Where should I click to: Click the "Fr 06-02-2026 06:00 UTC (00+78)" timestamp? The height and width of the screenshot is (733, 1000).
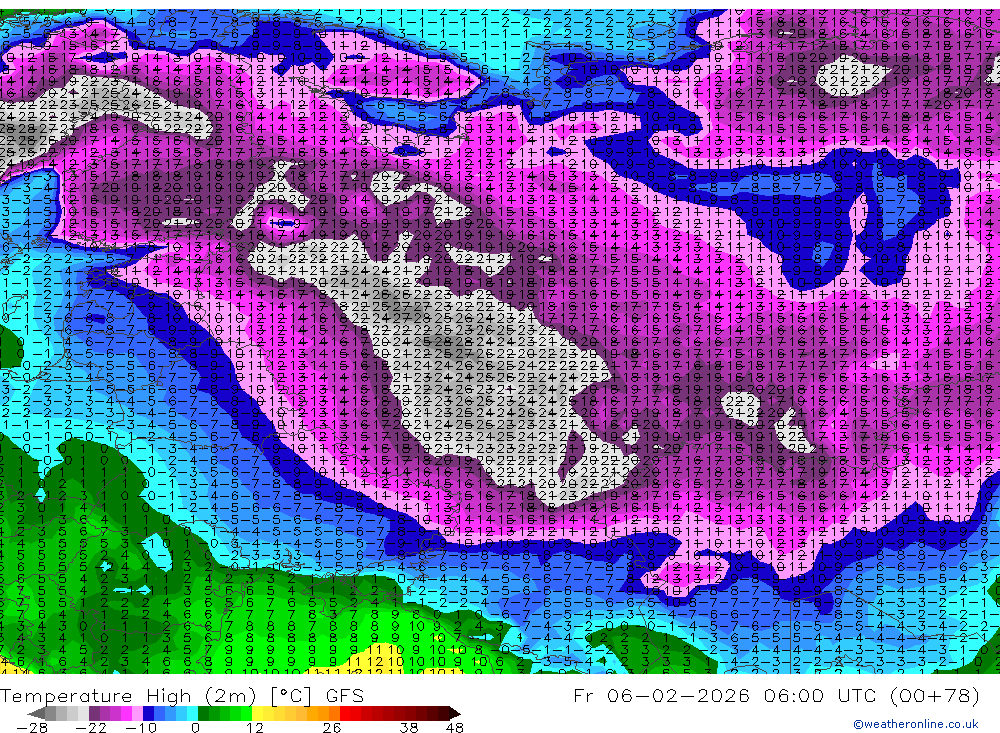coord(776,695)
